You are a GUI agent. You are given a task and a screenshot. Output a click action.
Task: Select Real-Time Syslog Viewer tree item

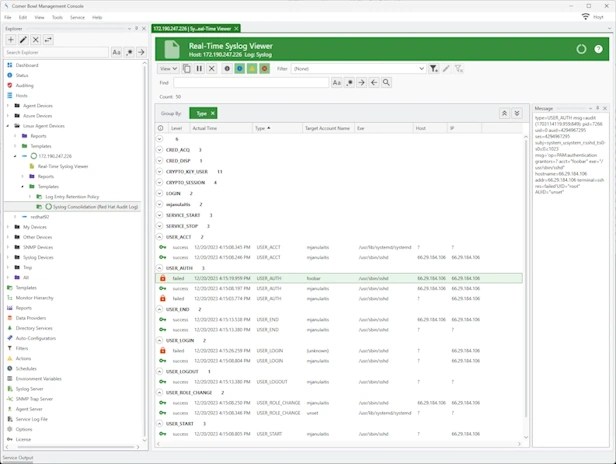(x=63, y=167)
